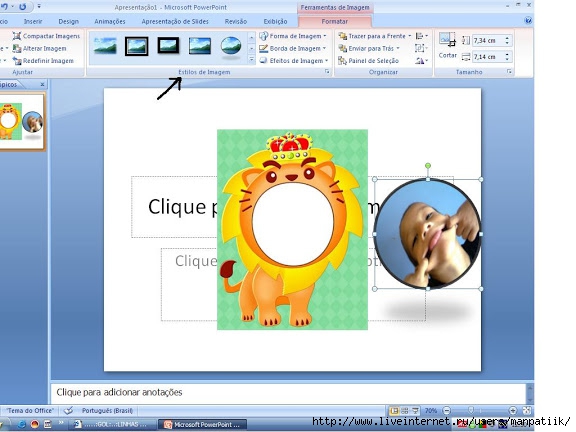
Task: Click Trazer para a Frente
Action: click(x=375, y=36)
